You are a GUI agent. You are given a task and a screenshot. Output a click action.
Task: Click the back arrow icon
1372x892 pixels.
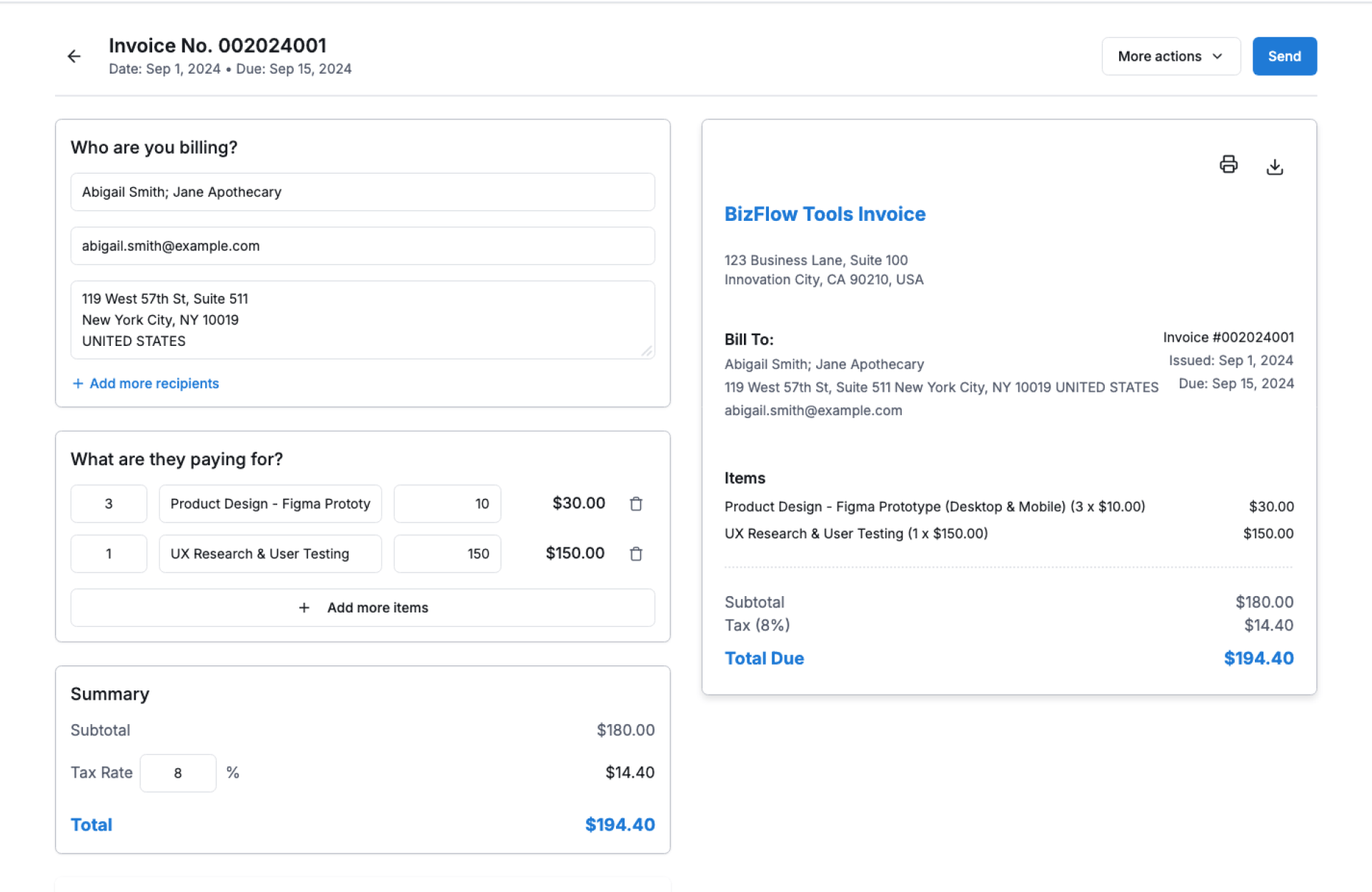click(x=74, y=56)
